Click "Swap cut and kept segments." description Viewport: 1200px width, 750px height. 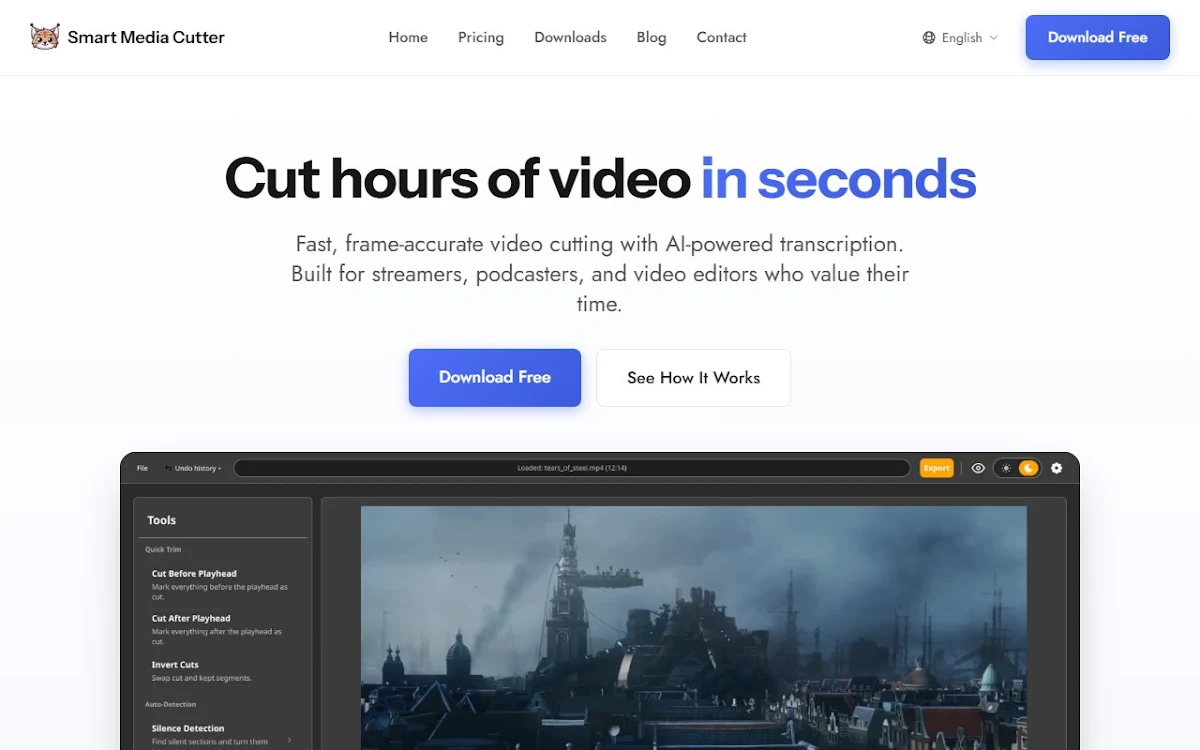tap(202, 678)
